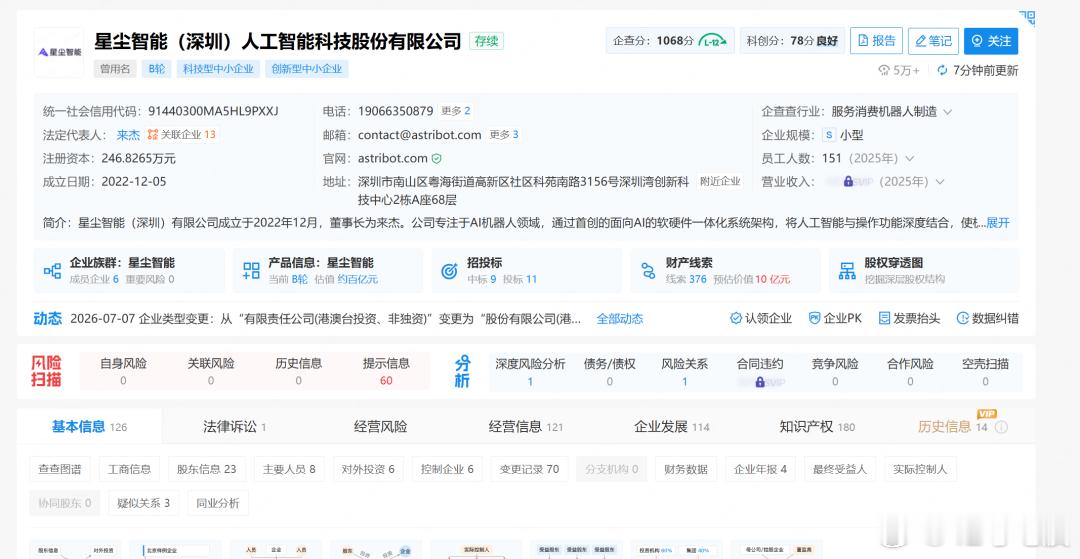Click the 创新型中小企业 tag
Screen dimensions: 1080x559
click(307, 69)
